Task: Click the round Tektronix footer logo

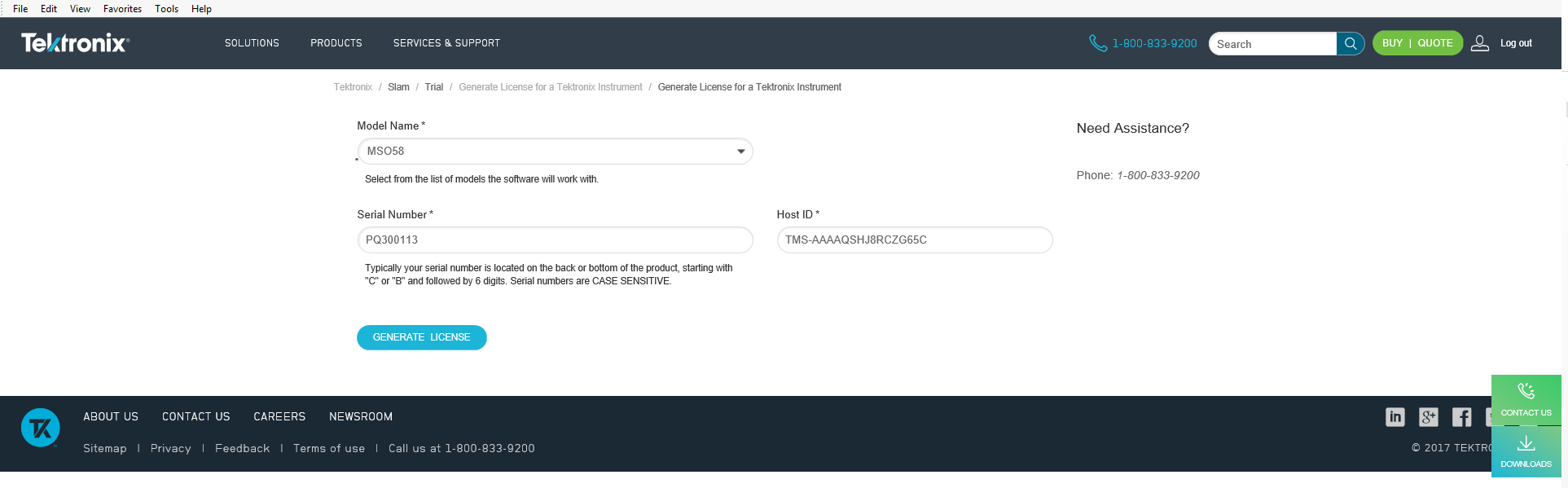Action: (x=41, y=428)
